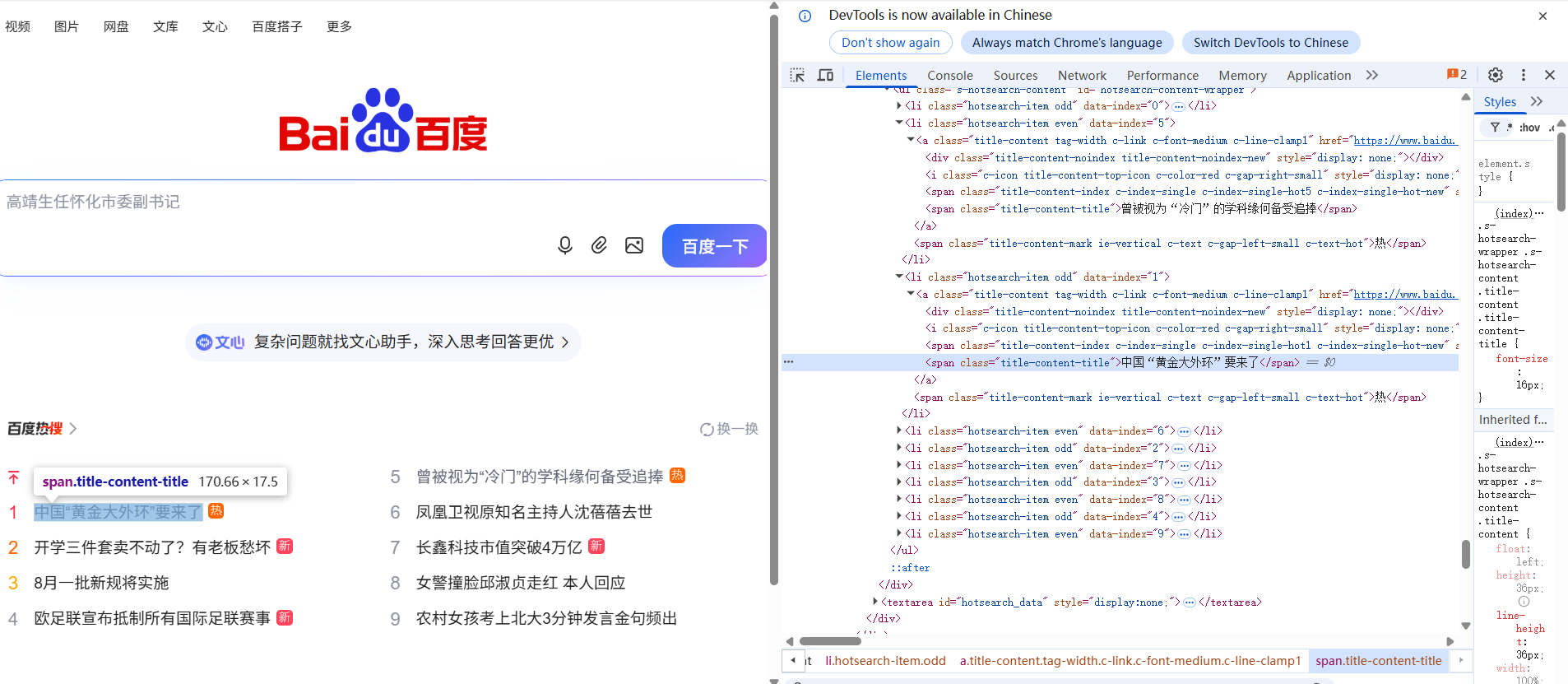
Task: Expand the hotsearch_data textarea node
Action: 875,602
